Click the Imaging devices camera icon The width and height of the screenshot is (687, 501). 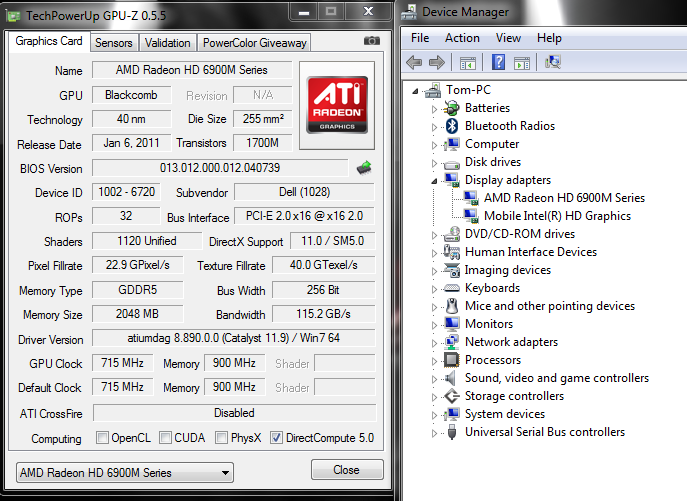452,270
